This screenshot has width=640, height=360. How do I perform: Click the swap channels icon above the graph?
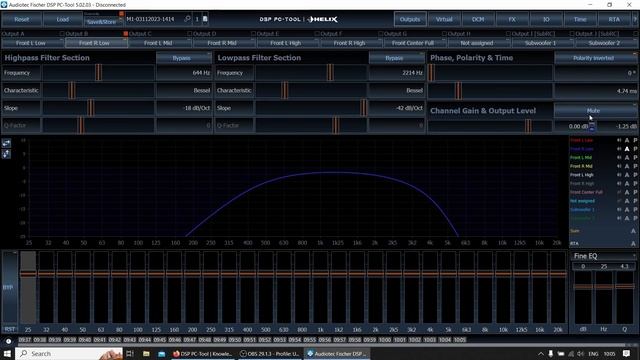[6, 143]
